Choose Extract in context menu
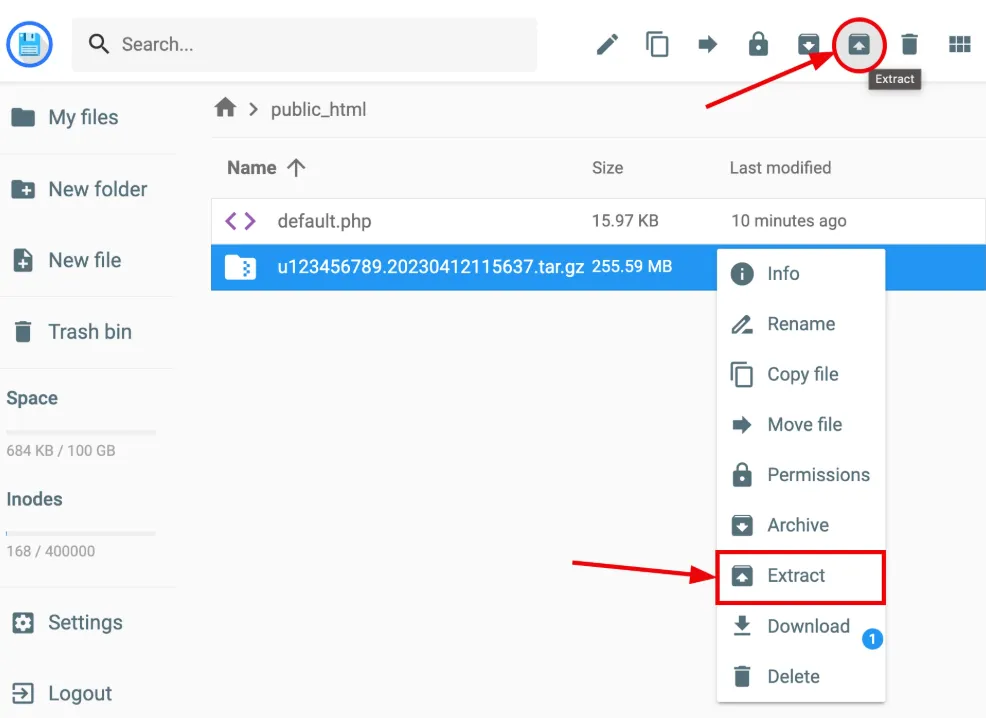This screenshot has height=718, width=986. pos(800,576)
